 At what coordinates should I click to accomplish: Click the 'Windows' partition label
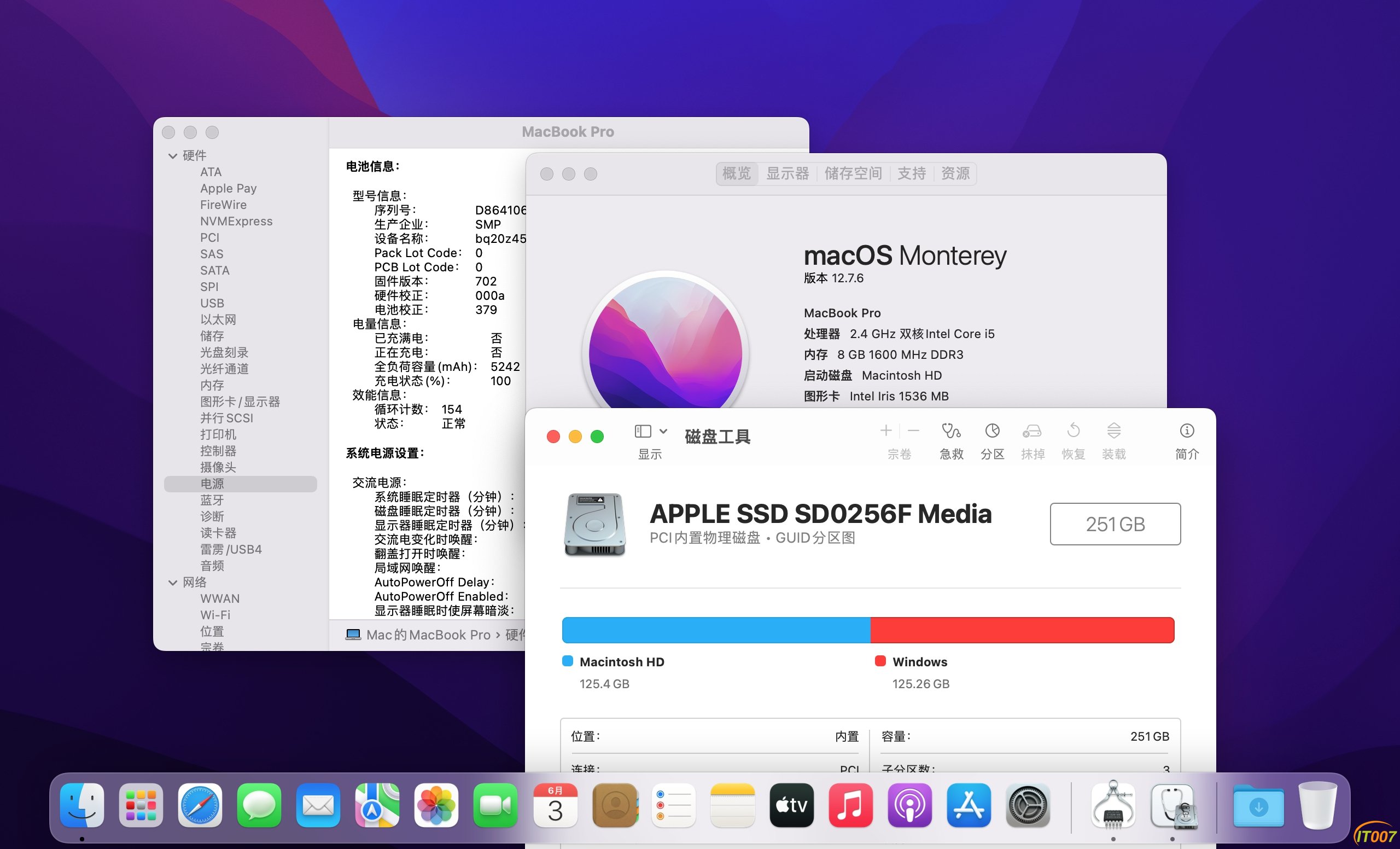tap(920, 662)
